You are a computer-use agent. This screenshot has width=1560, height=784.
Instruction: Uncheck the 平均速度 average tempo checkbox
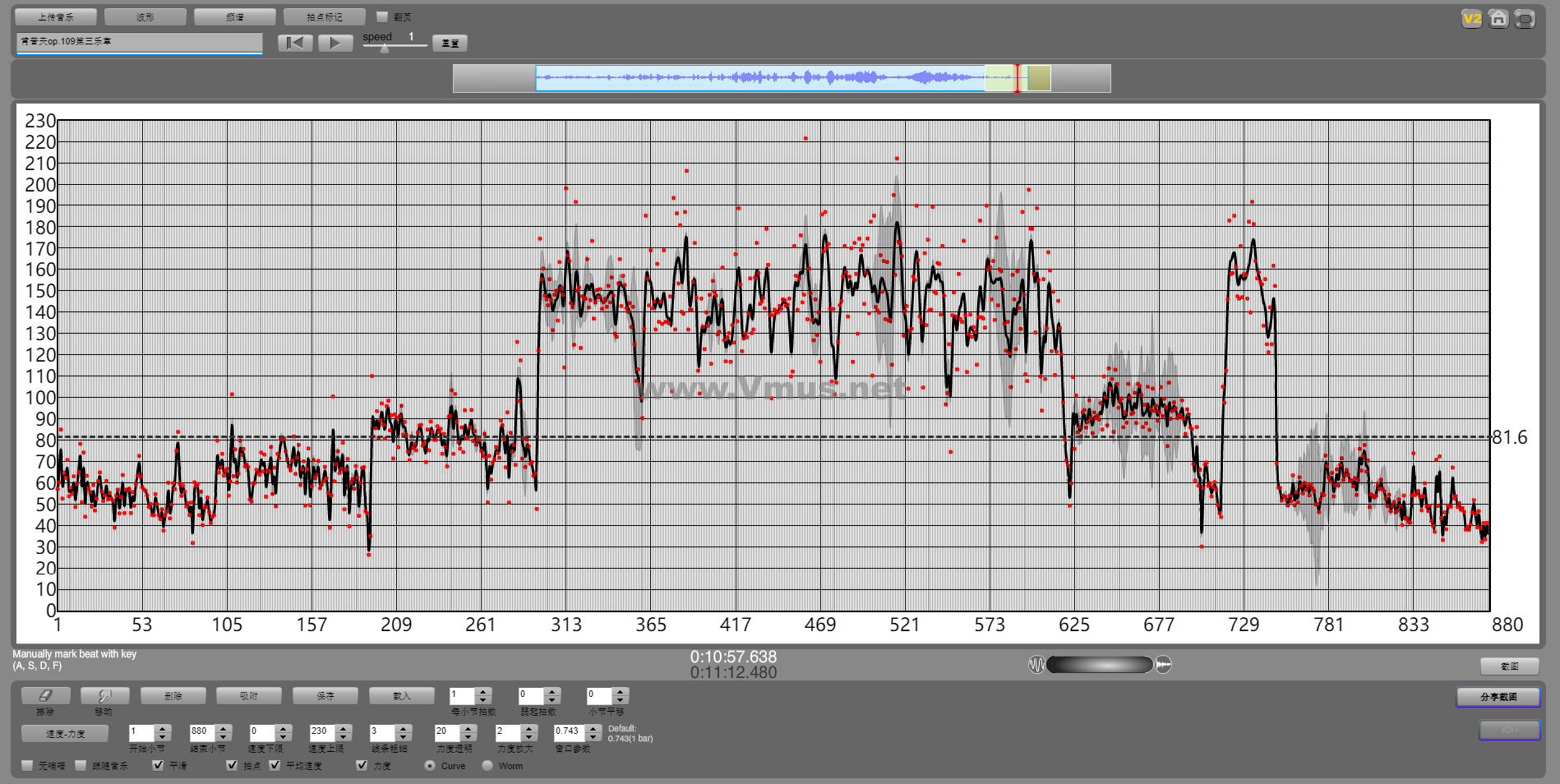275,765
